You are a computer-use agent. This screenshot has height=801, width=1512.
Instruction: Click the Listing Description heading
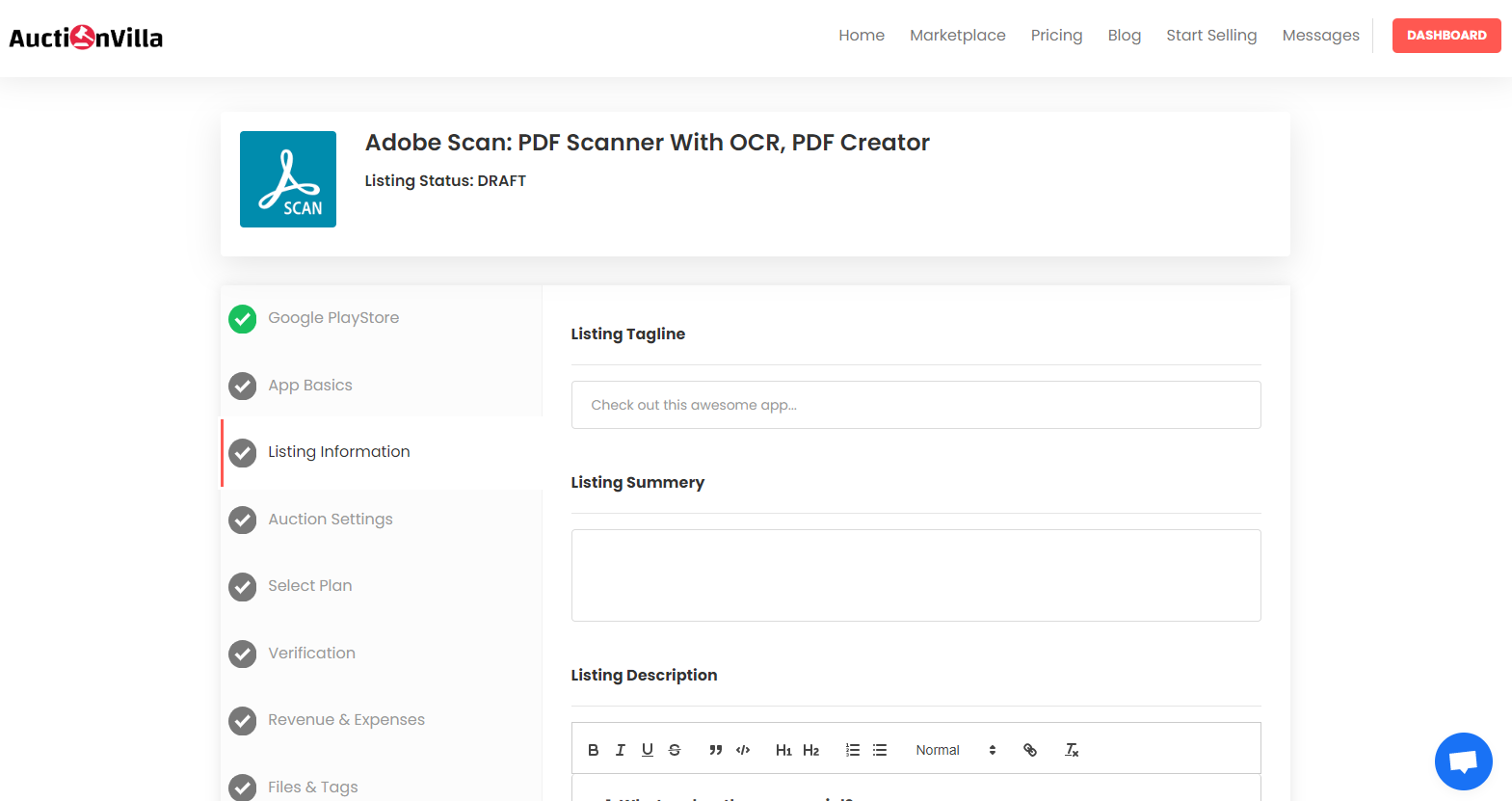(644, 675)
